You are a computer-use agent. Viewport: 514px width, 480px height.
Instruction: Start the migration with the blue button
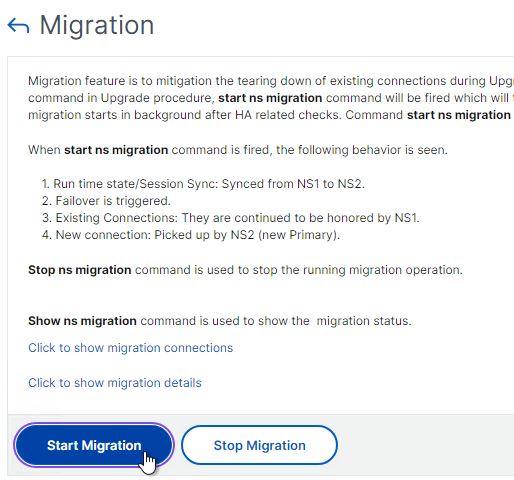pos(94,445)
